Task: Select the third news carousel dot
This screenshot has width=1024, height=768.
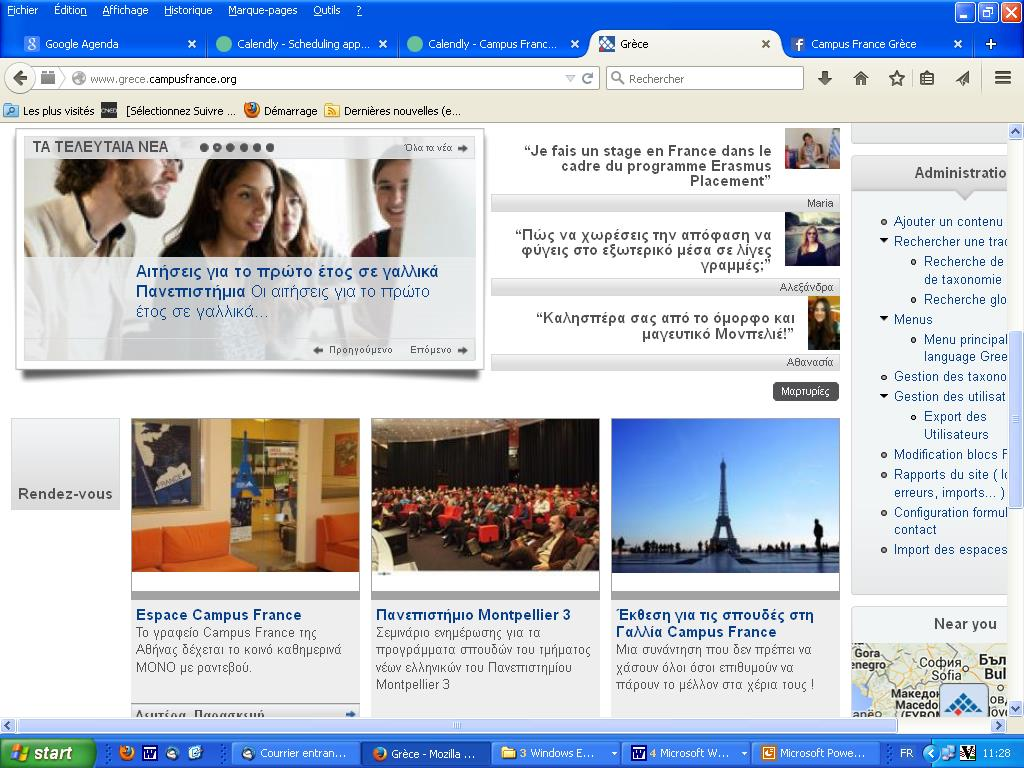Action: [231, 148]
